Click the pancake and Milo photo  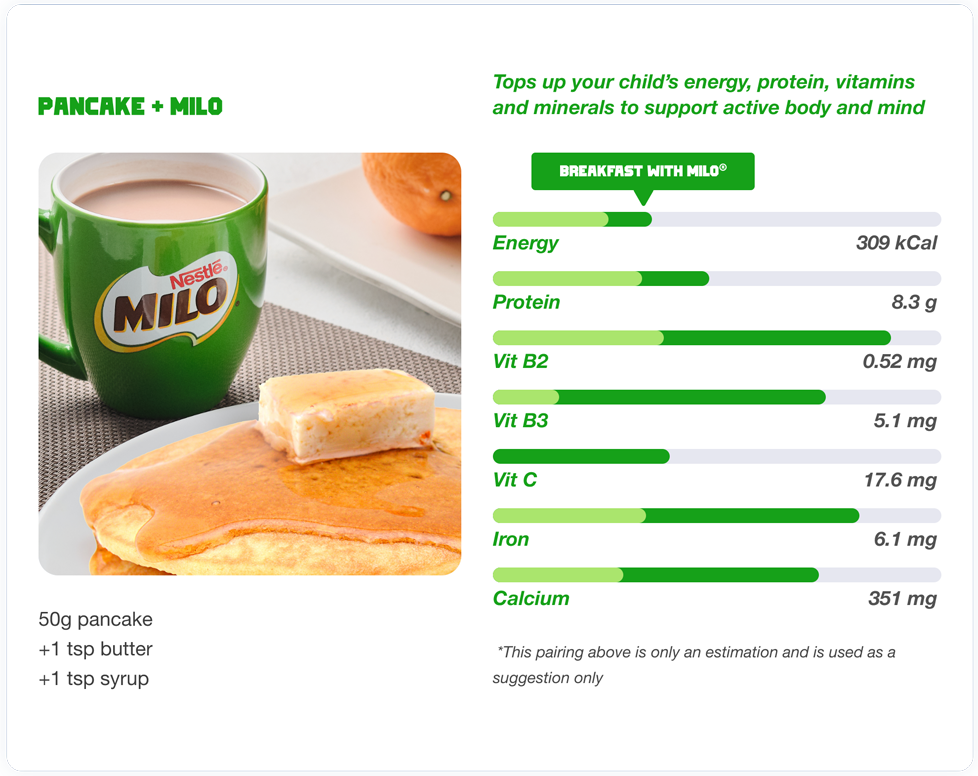249,364
